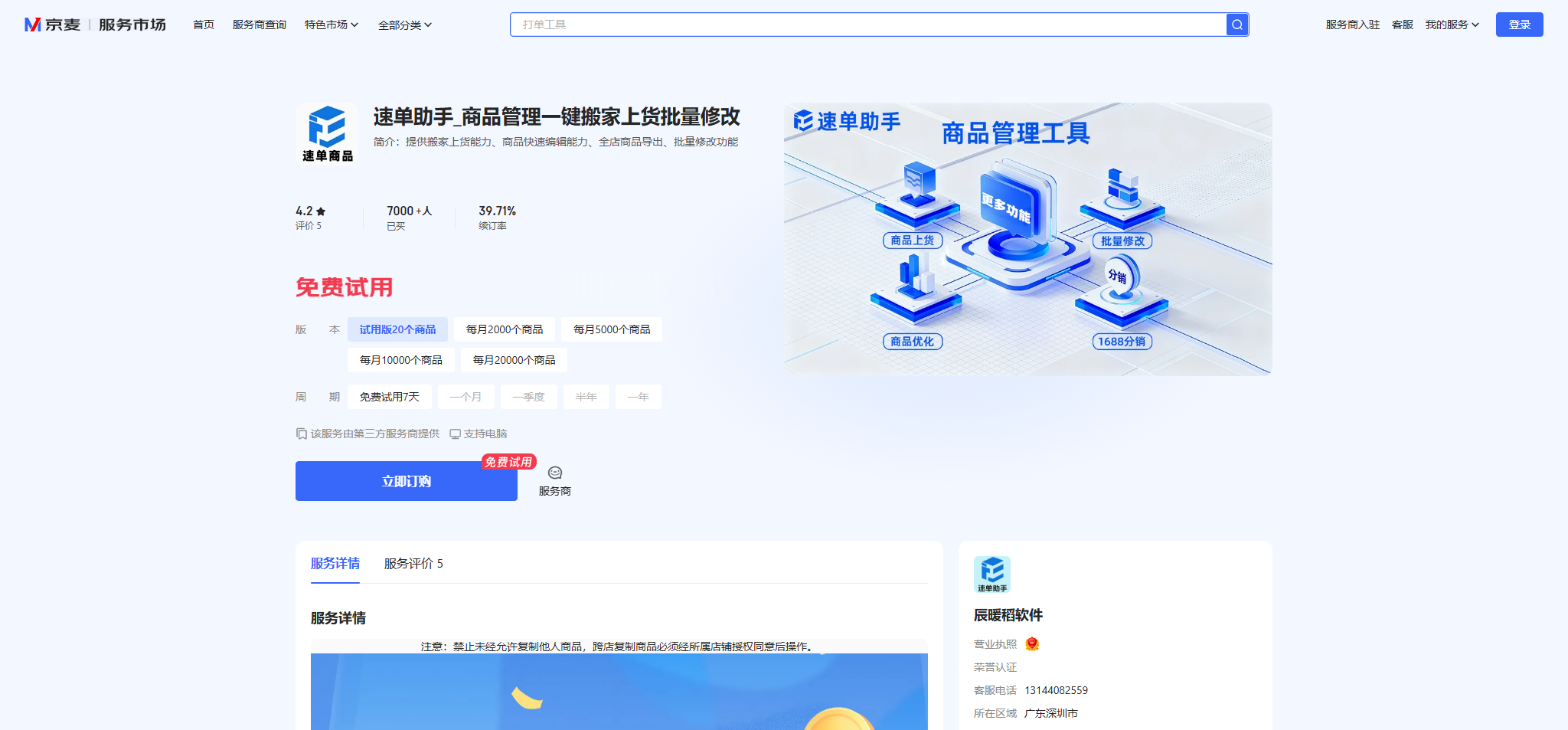Select version 每月5000个商品

[x=612, y=329]
